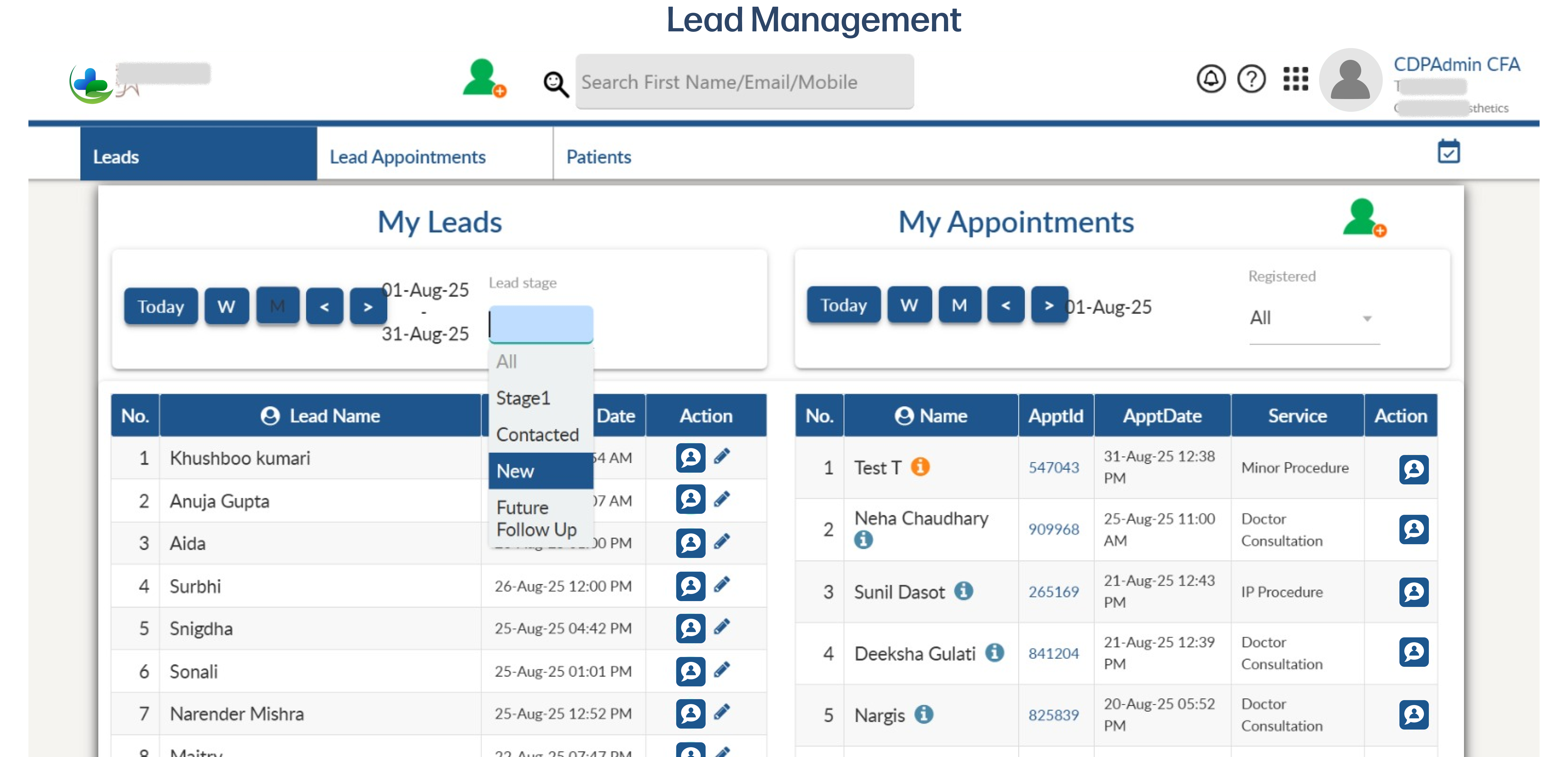Open action icon for Test T appointment

tap(1413, 469)
